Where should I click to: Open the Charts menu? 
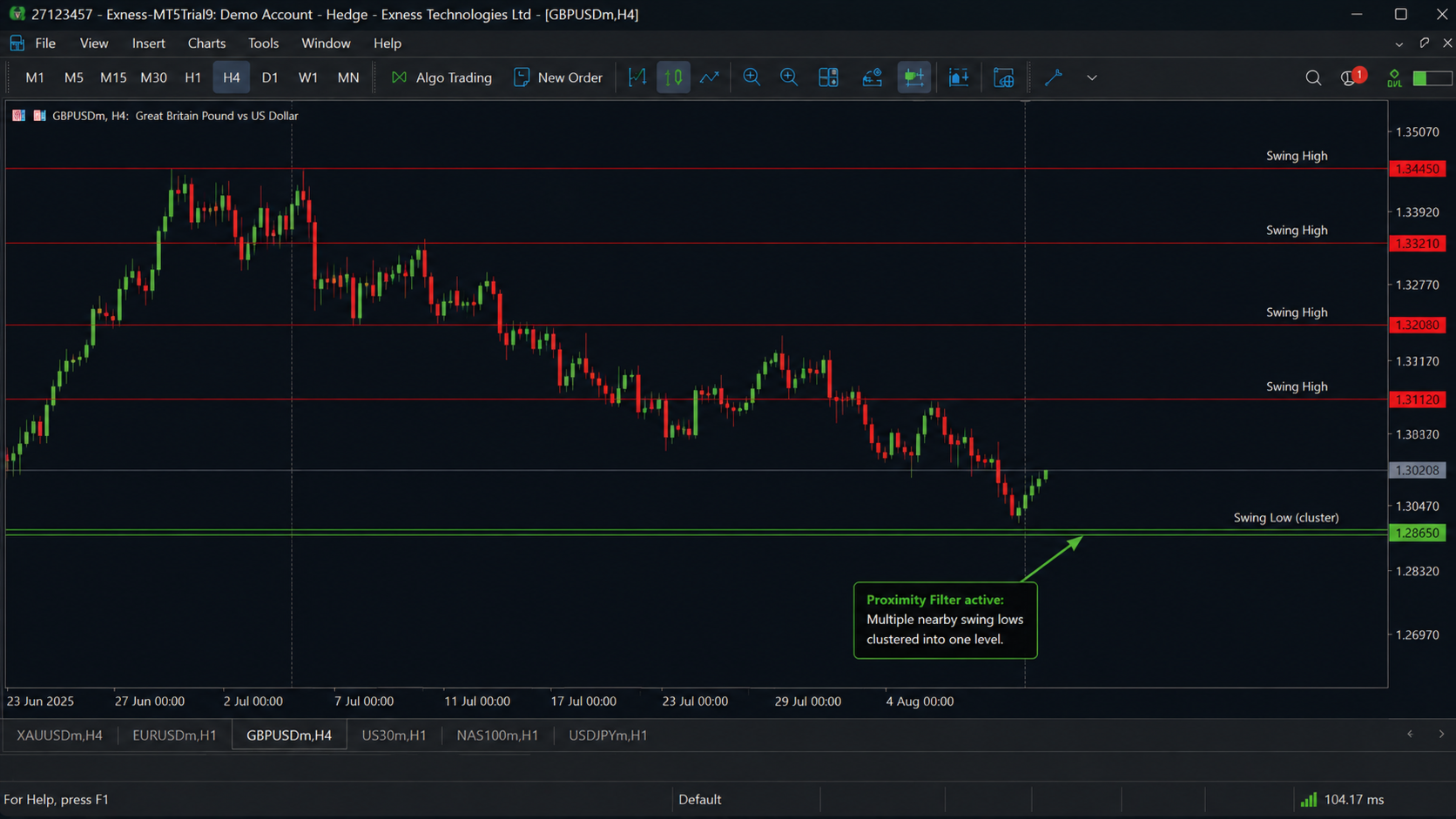(x=206, y=44)
